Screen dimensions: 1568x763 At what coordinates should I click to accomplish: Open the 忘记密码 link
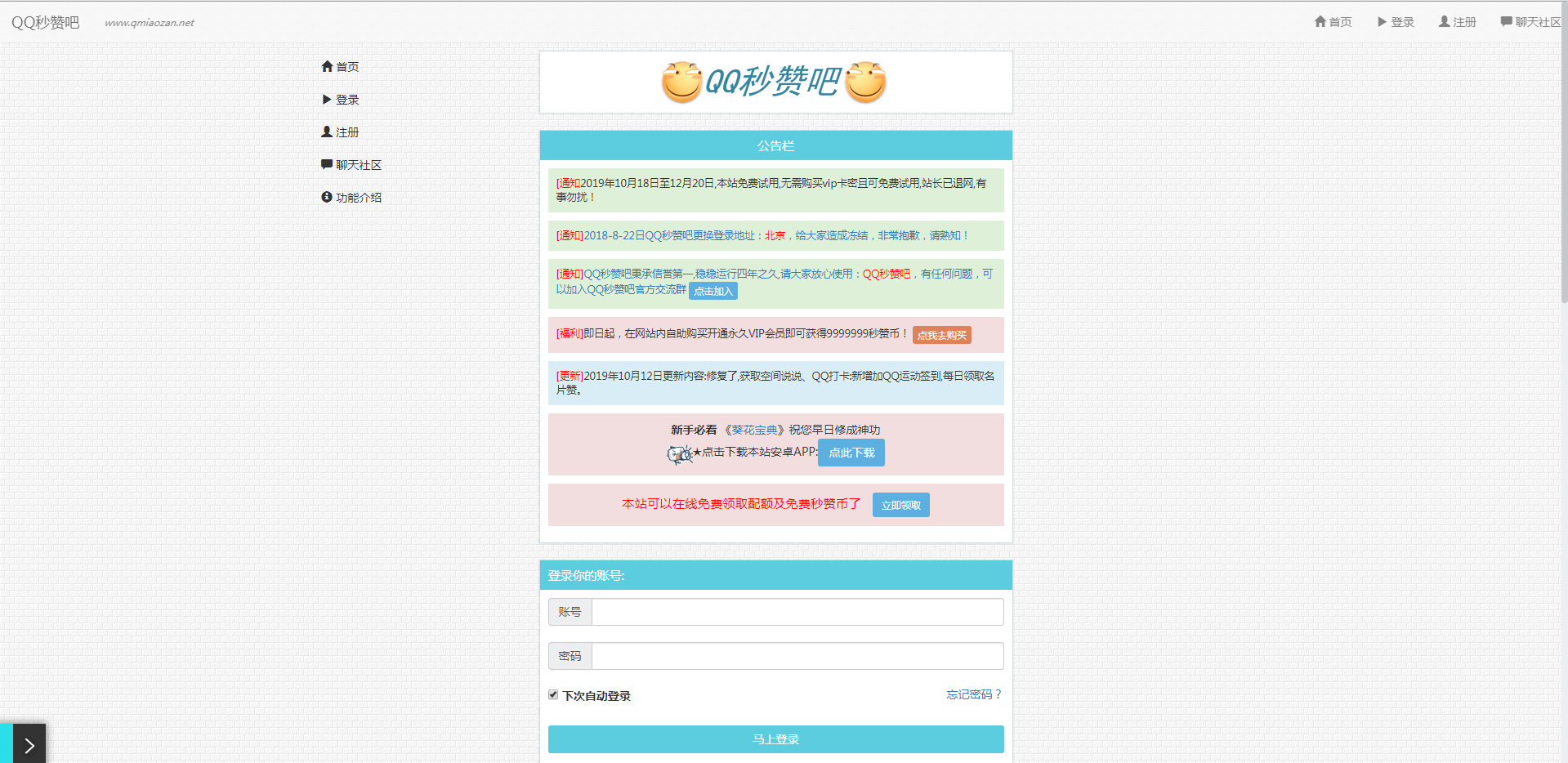pos(972,694)
